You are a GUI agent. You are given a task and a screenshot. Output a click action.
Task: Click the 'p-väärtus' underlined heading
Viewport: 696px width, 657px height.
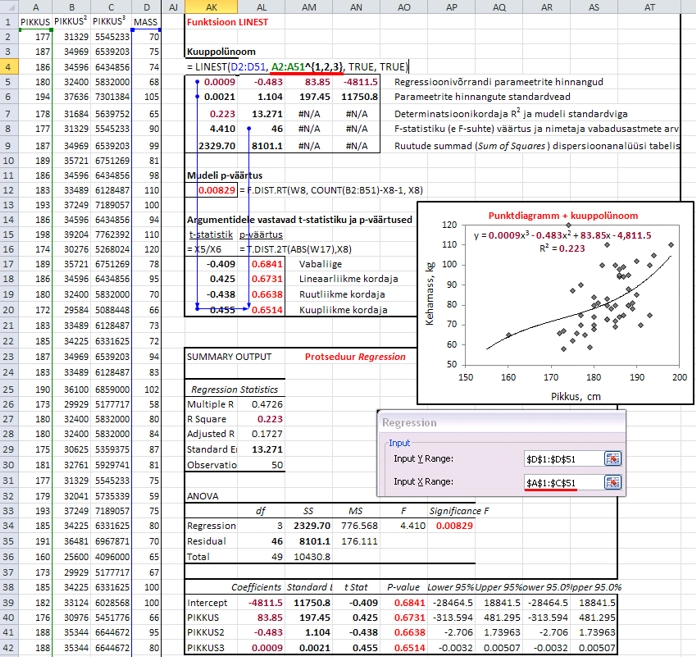click(261, 234)
